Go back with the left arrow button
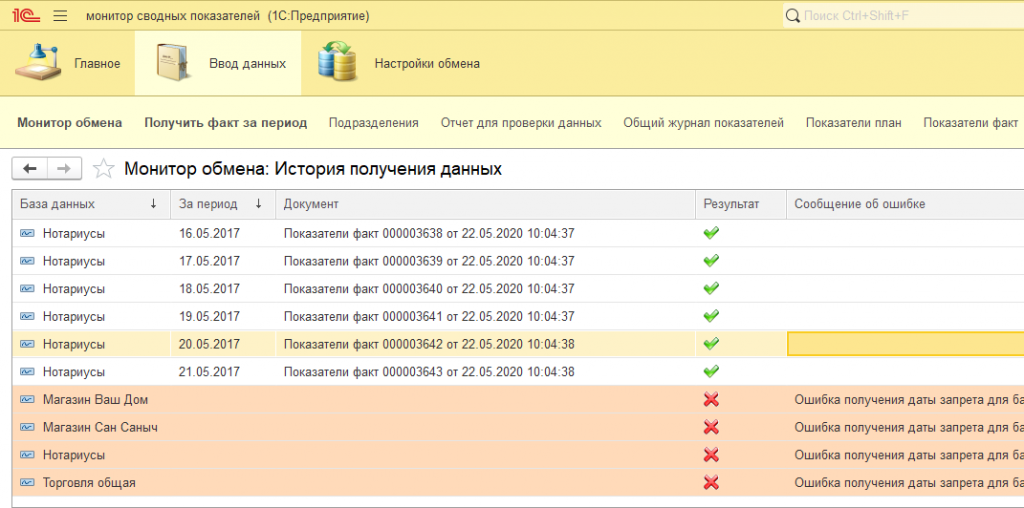The width and height of the screenshot is (1024, 508). [x=29, y=169]
